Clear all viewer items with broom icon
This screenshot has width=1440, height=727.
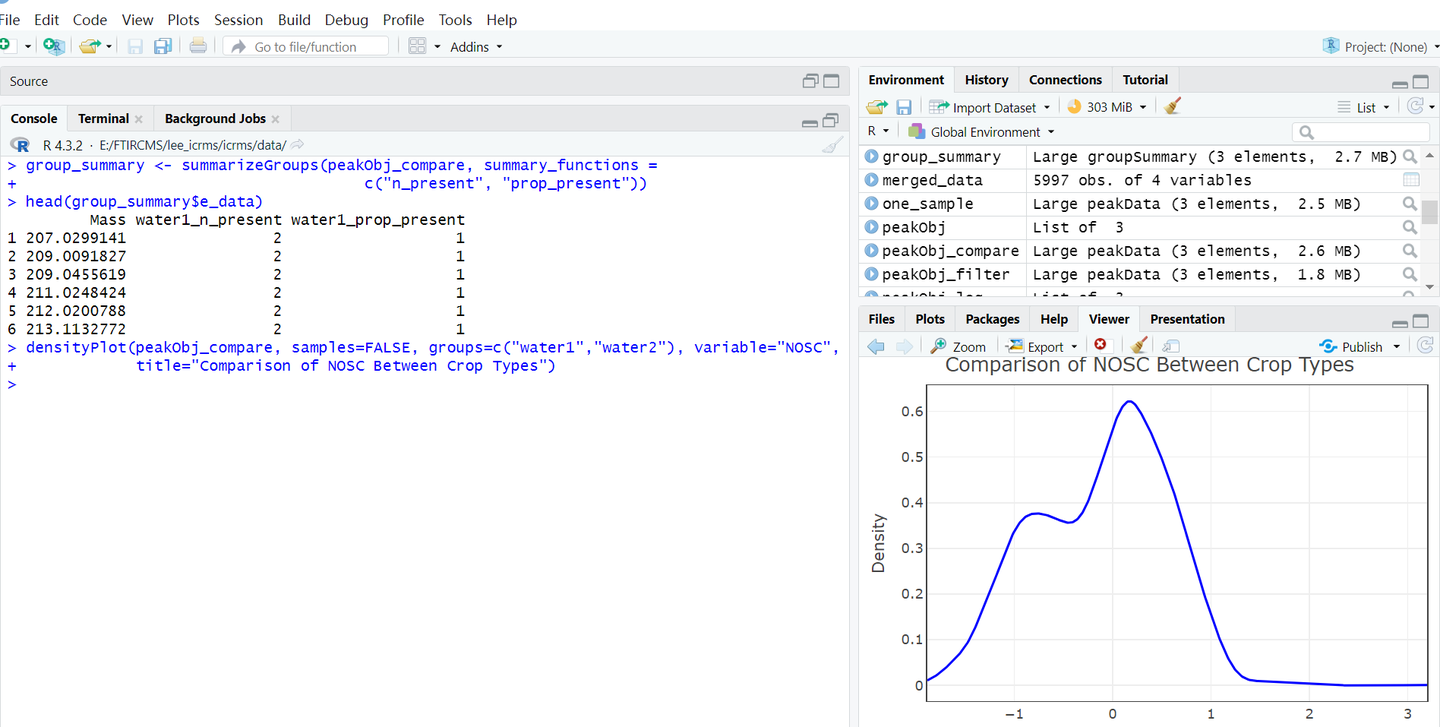point(1137,346)
